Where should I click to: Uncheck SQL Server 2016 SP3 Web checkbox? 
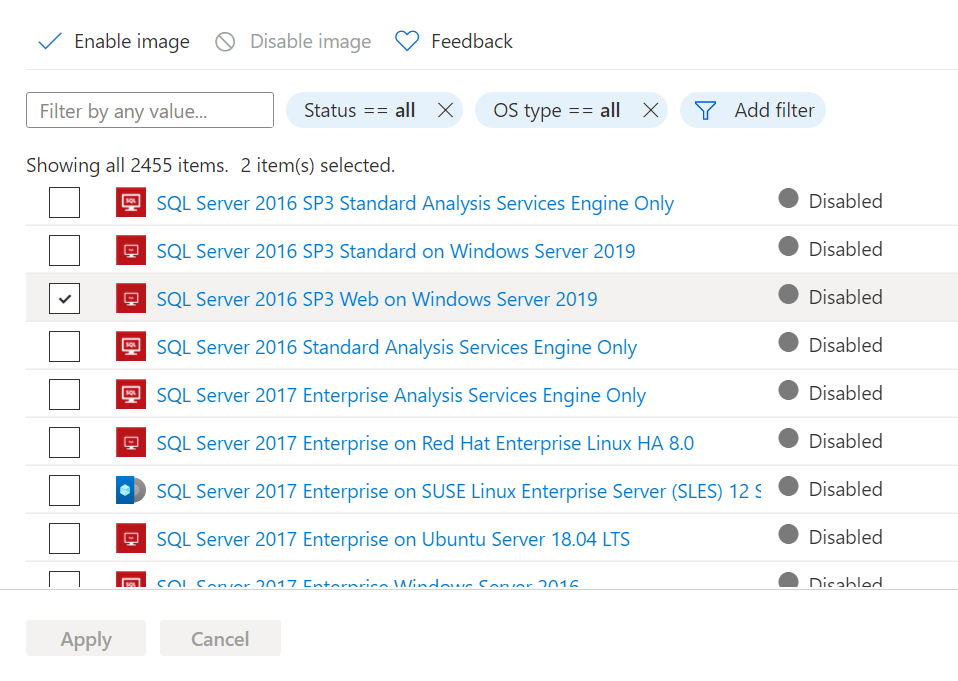(x=64, y=298)
